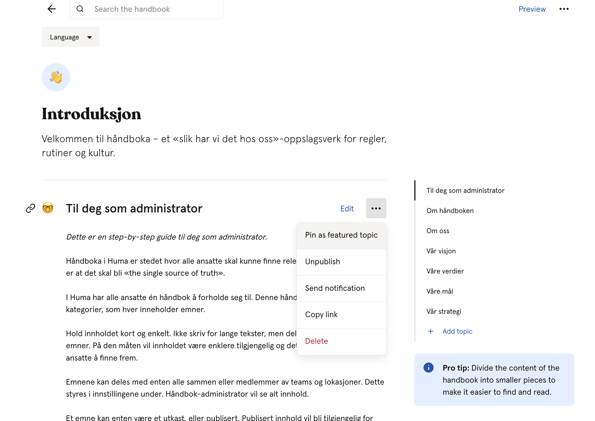This screenshot has width=595, height=421.
Task: Click the chain link icon beside the topic title
Action: (x=30, y=208)
